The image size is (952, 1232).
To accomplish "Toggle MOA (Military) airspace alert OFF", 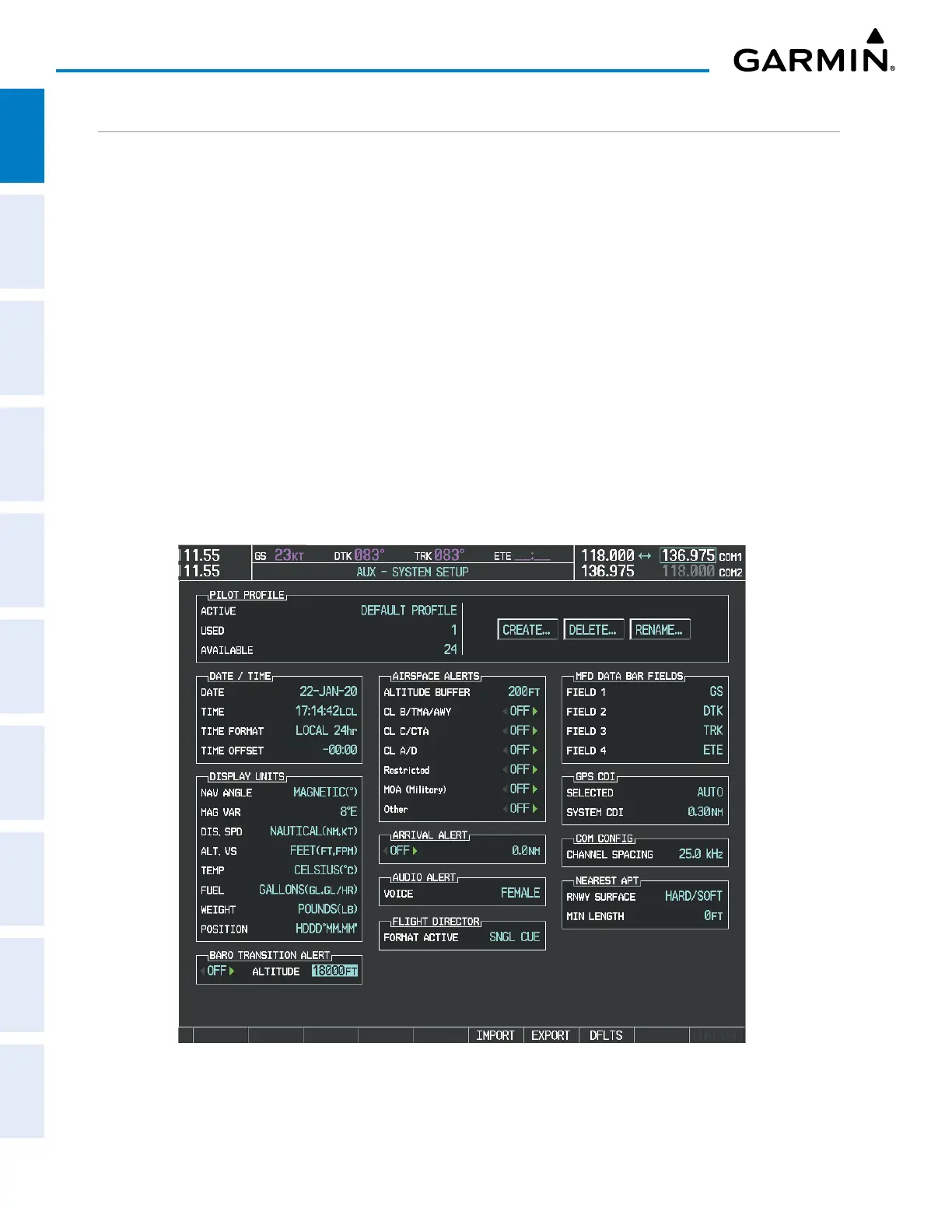I will click(520, 789).
